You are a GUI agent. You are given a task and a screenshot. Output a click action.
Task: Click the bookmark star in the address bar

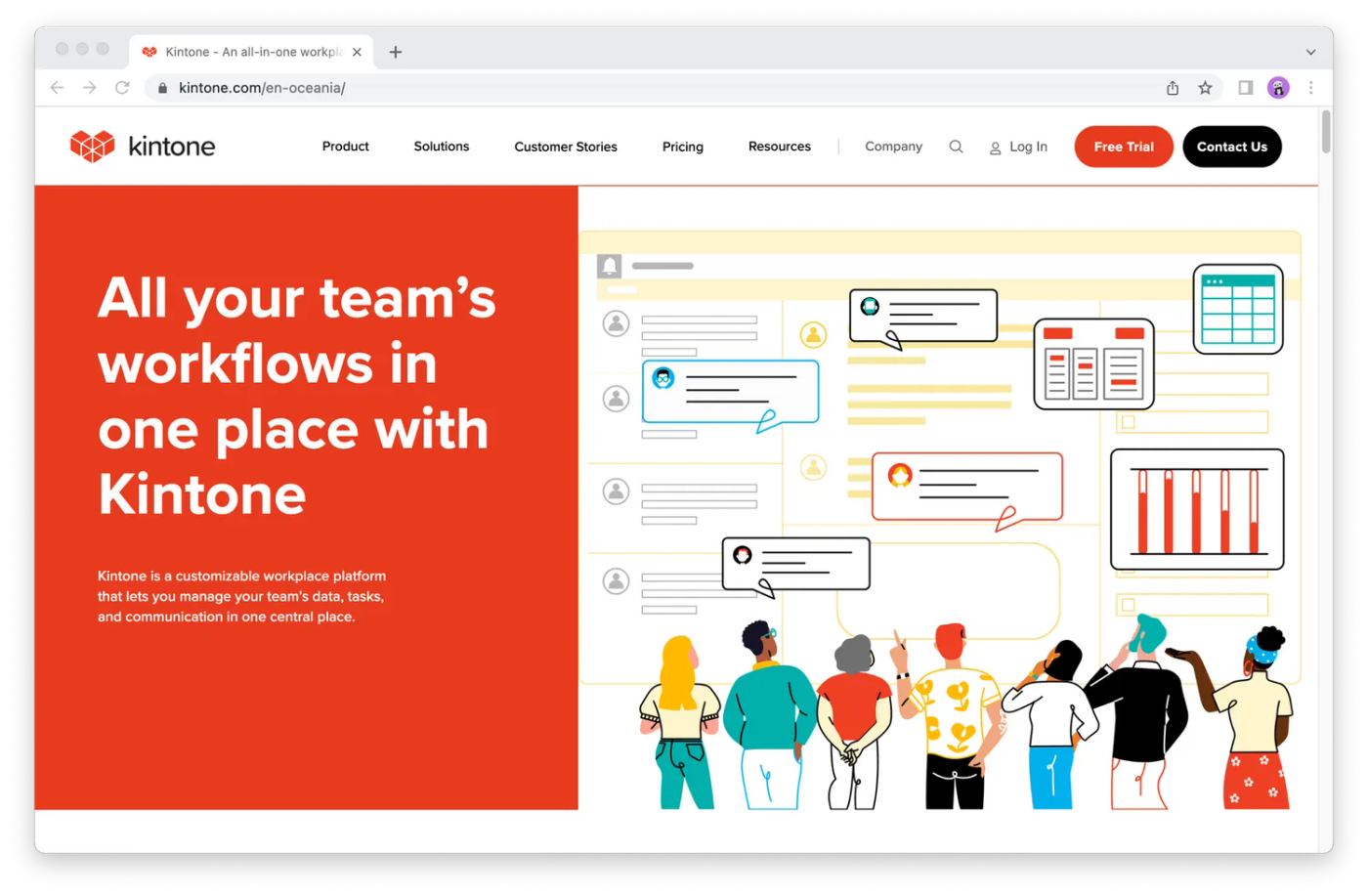point(1205,87)
